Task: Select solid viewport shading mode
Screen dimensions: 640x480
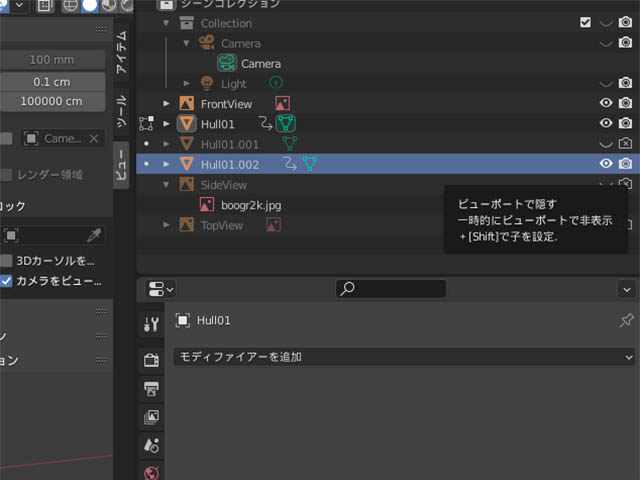Action: [90, 5]
